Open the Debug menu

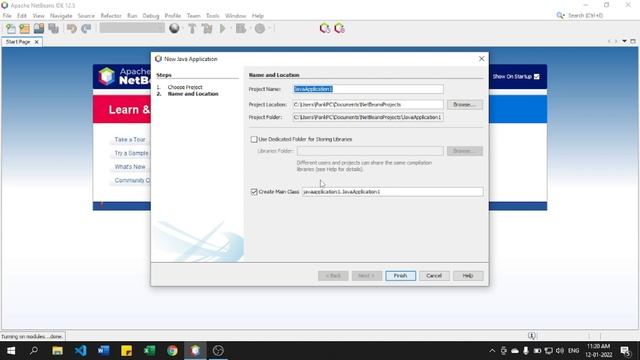click(x=151, y=16)
